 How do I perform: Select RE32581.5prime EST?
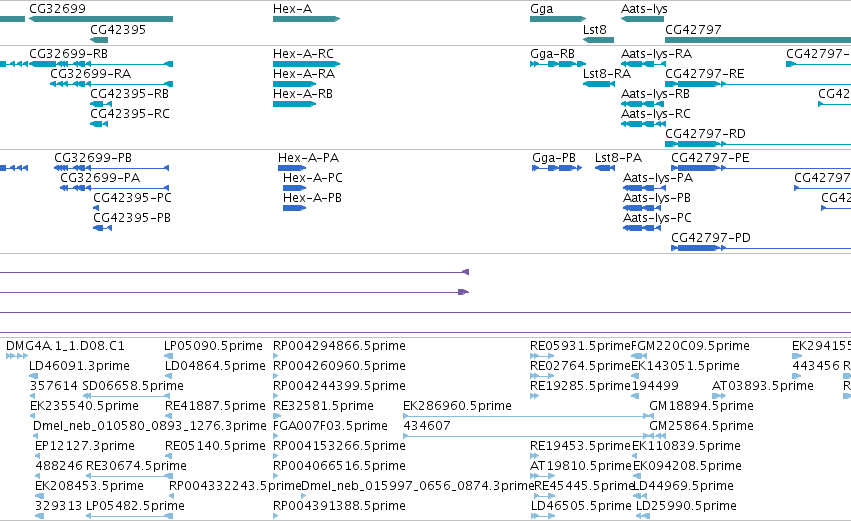[323, 406]
